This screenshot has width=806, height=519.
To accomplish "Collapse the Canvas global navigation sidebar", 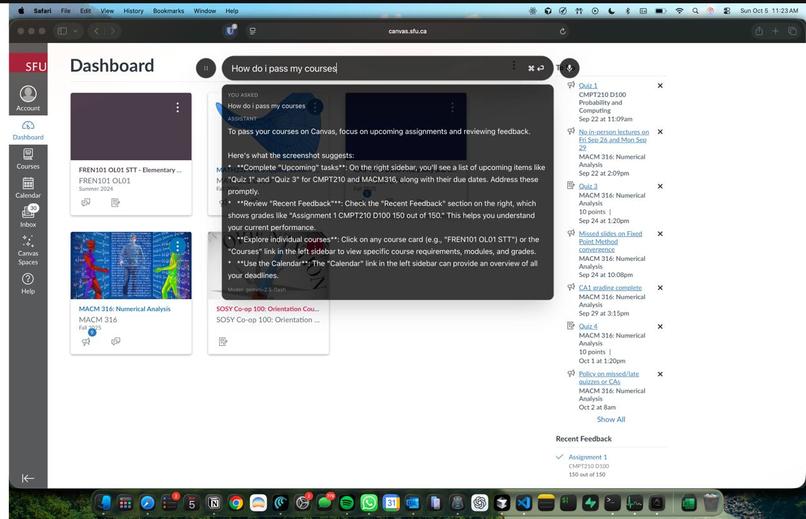I will pos(28,478).
